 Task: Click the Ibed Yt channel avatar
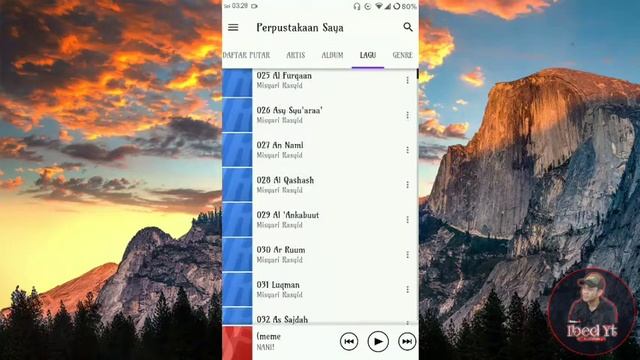(x=592, y=311)
